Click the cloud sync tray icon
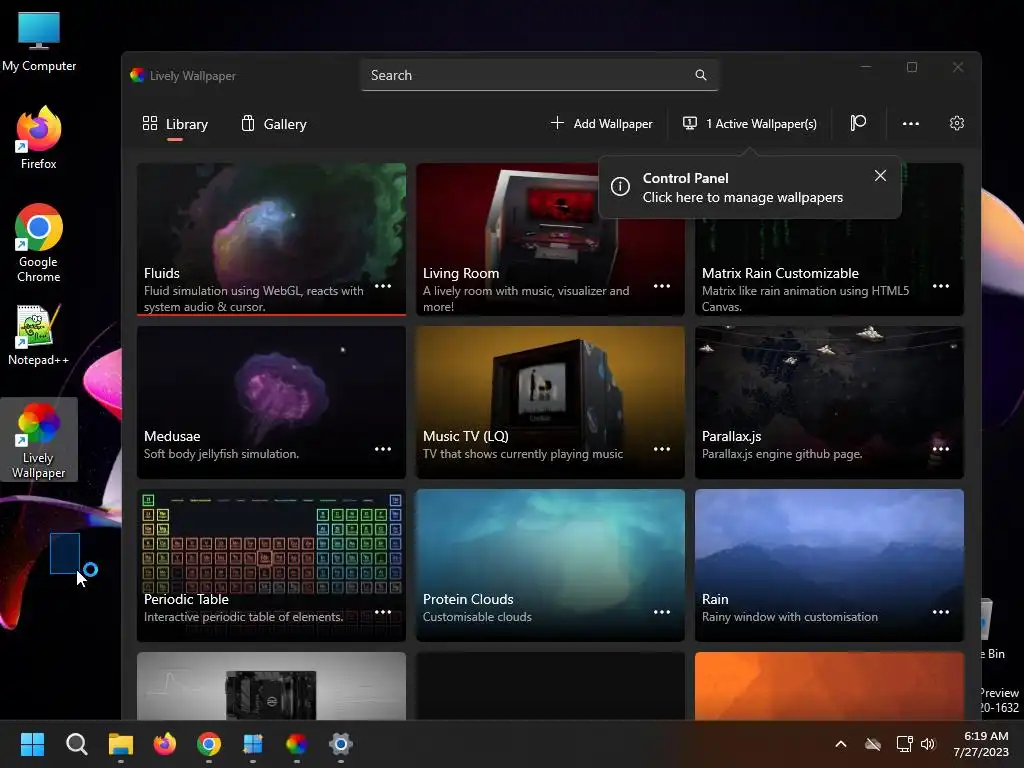The width and height of the screenshot is (1024, 768). pos(873,744)
